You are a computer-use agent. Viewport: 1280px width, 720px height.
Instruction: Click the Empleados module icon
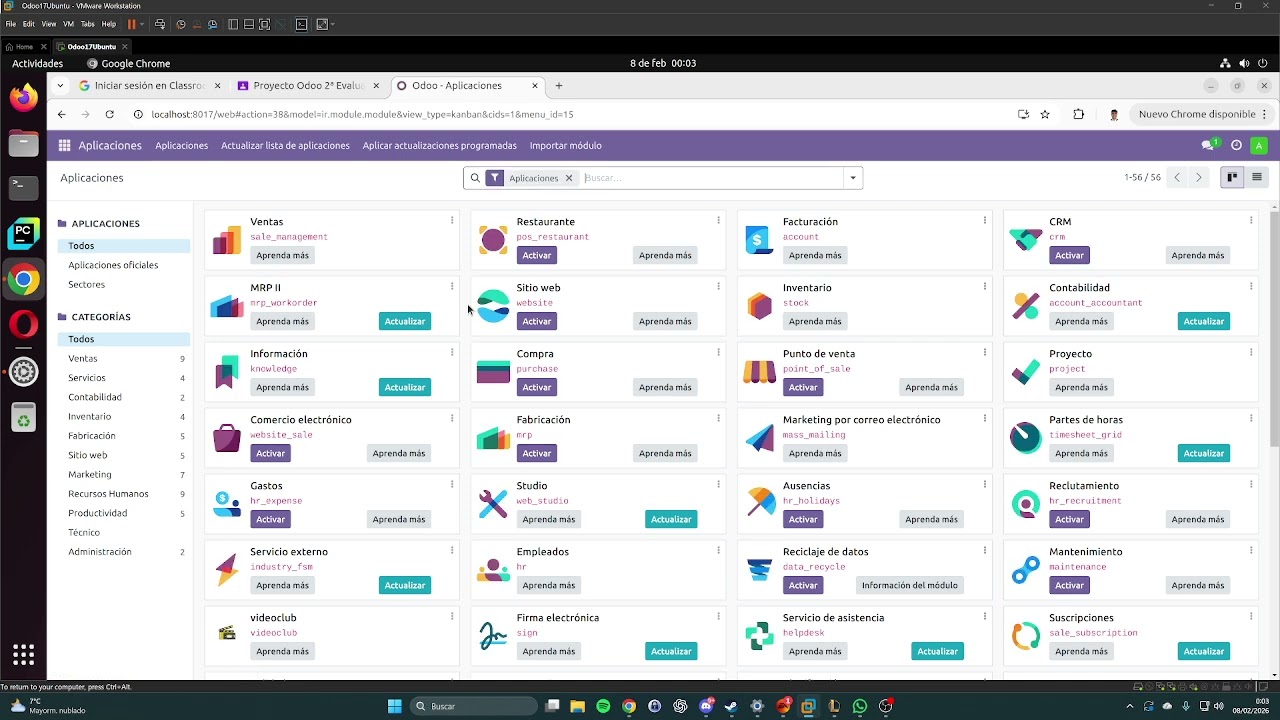pos(493,570)
